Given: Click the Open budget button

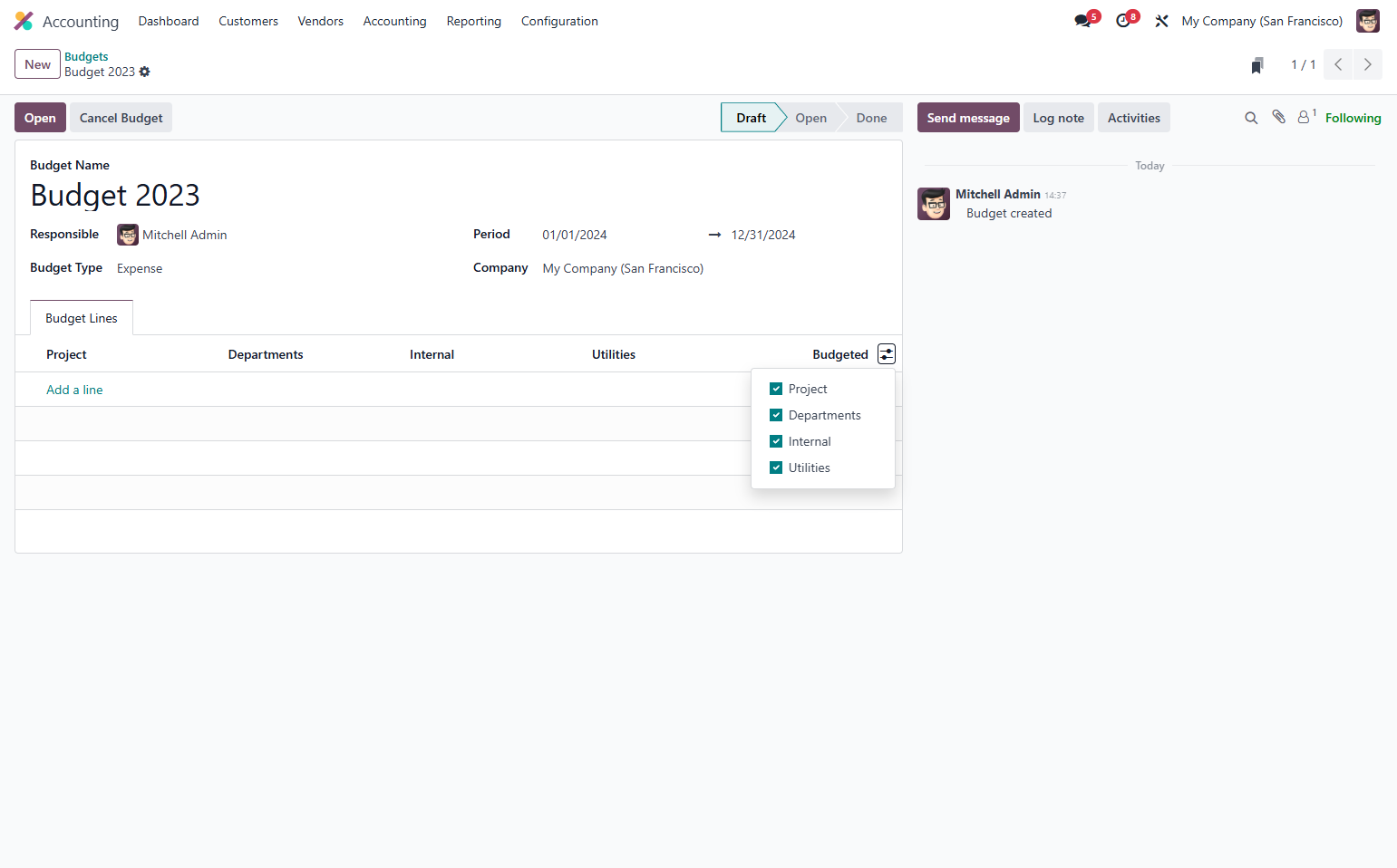Looking at the screenshot, I should (40, 118).
